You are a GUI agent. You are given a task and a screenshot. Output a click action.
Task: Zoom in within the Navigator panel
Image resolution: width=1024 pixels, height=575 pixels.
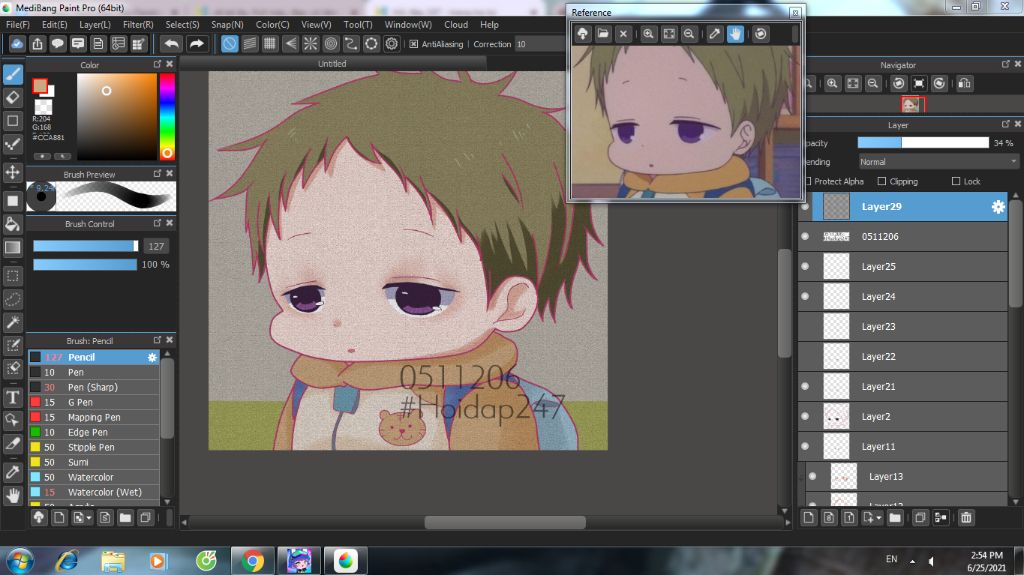click(832, 84)
